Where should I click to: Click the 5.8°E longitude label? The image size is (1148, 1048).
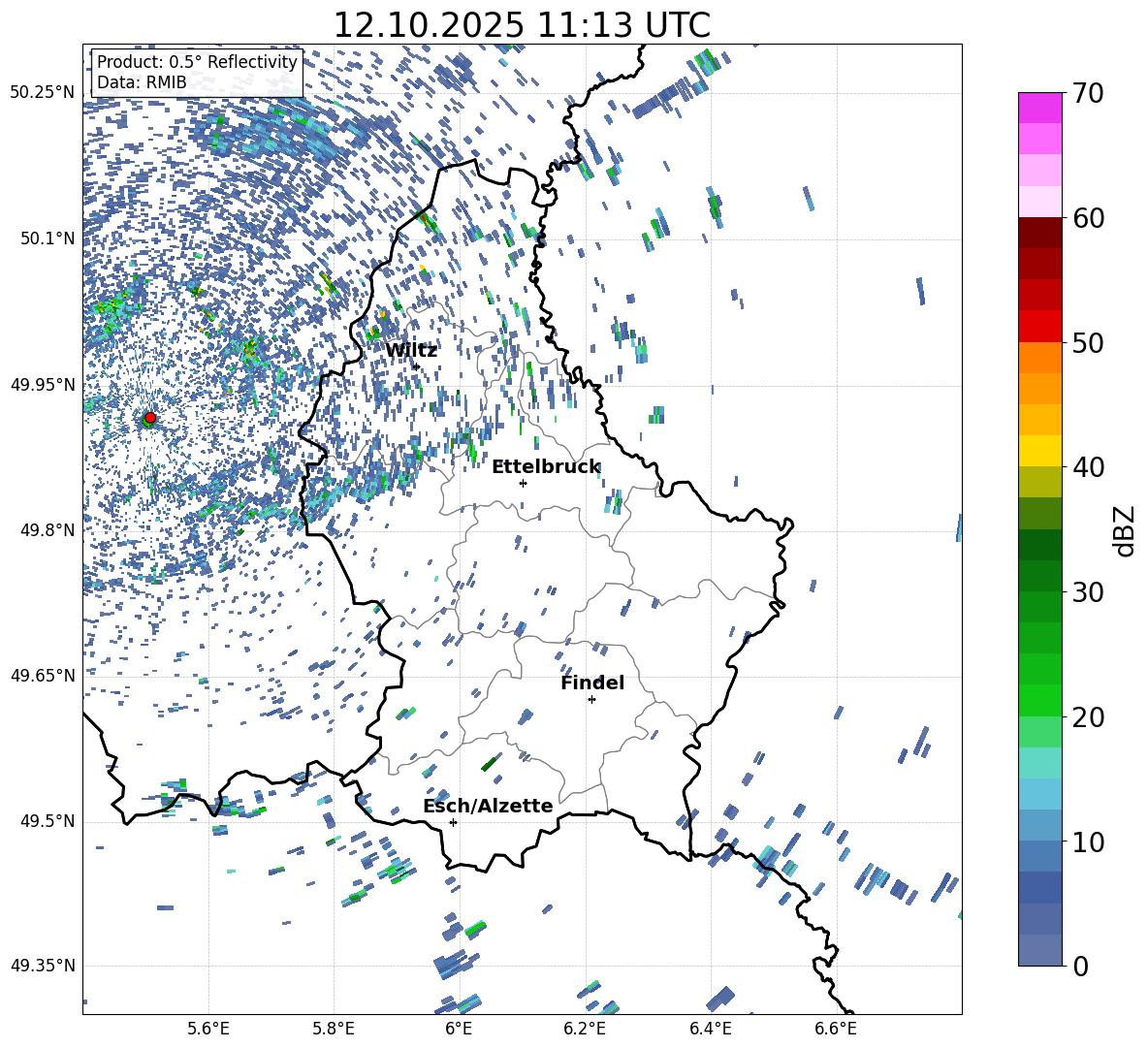point(334,1029)
